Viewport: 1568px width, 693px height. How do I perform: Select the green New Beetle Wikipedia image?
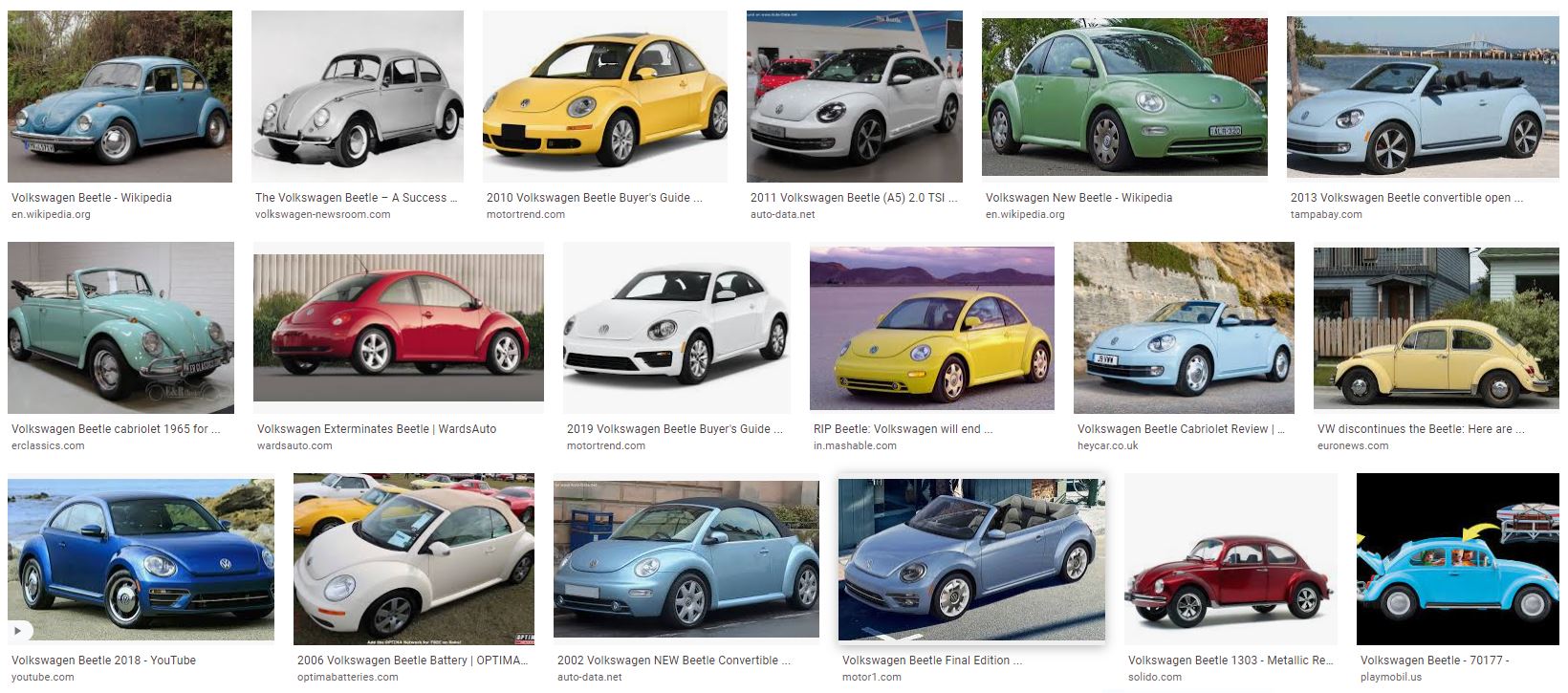[1124, 95]
